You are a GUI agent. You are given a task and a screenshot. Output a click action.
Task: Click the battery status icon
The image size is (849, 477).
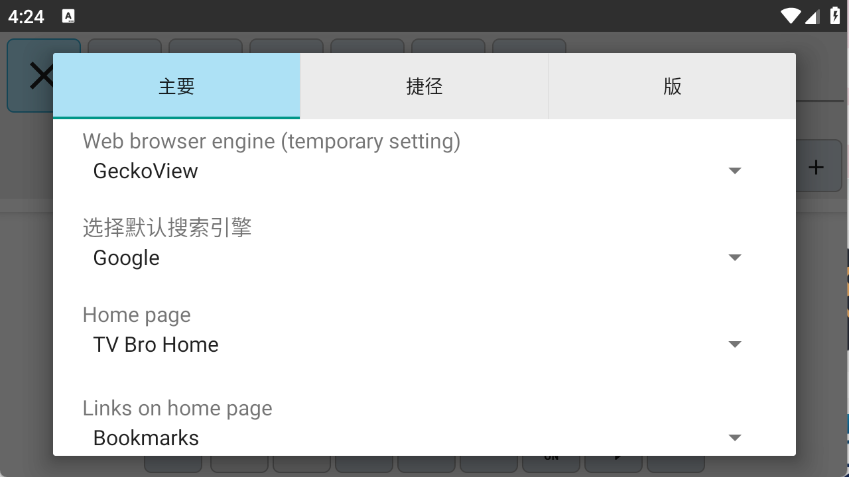coord(834,16)
